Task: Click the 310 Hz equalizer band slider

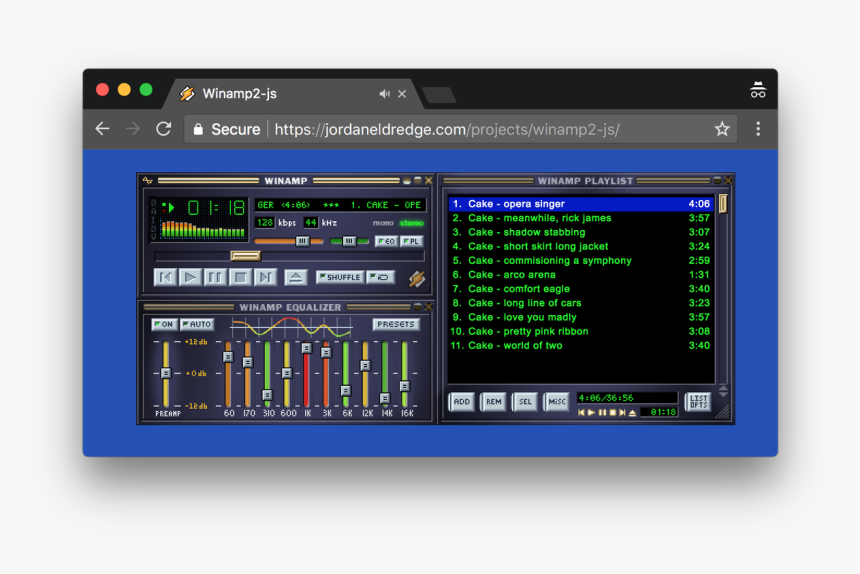Action: coord(267,395)
